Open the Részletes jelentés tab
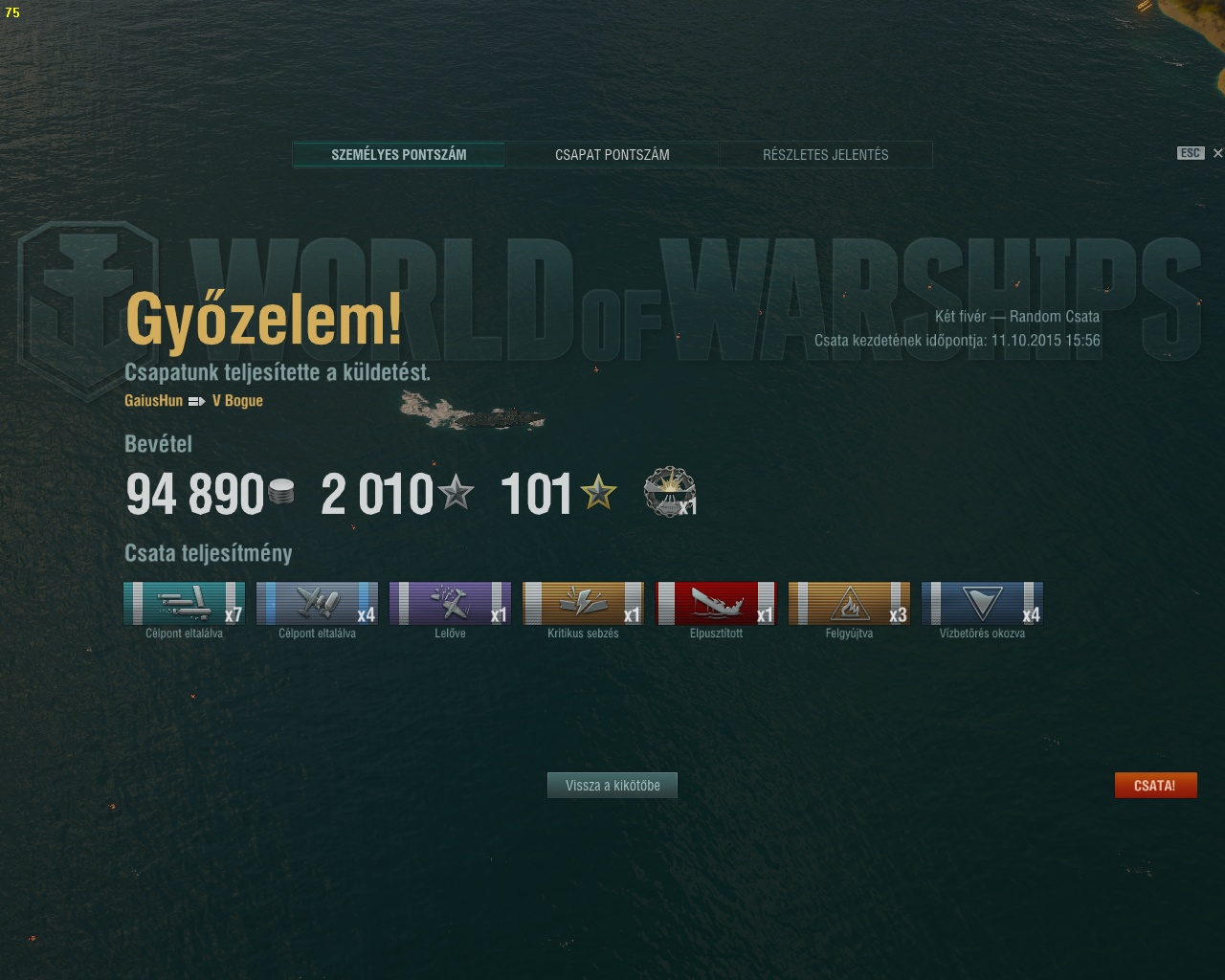 point(826,154)
